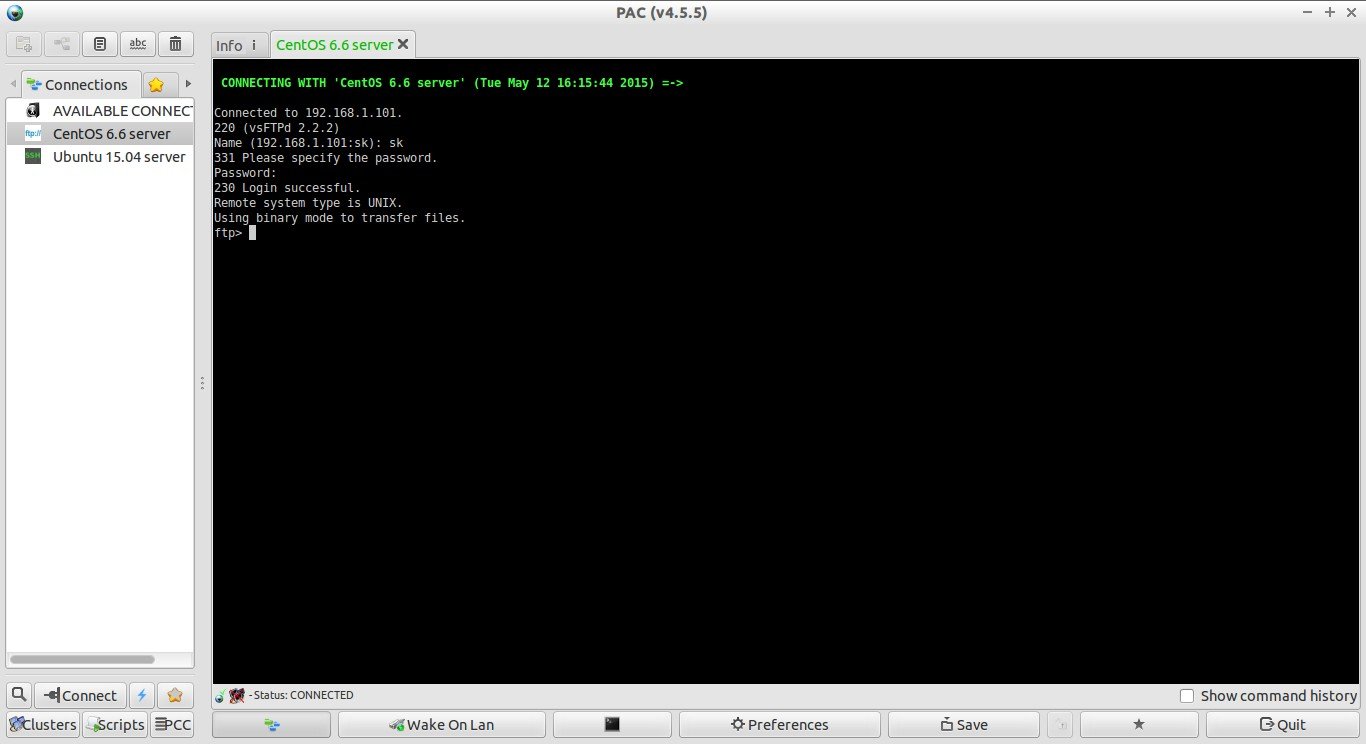Close the CentOS 6.6 server tab

click(x=403, y=45)
